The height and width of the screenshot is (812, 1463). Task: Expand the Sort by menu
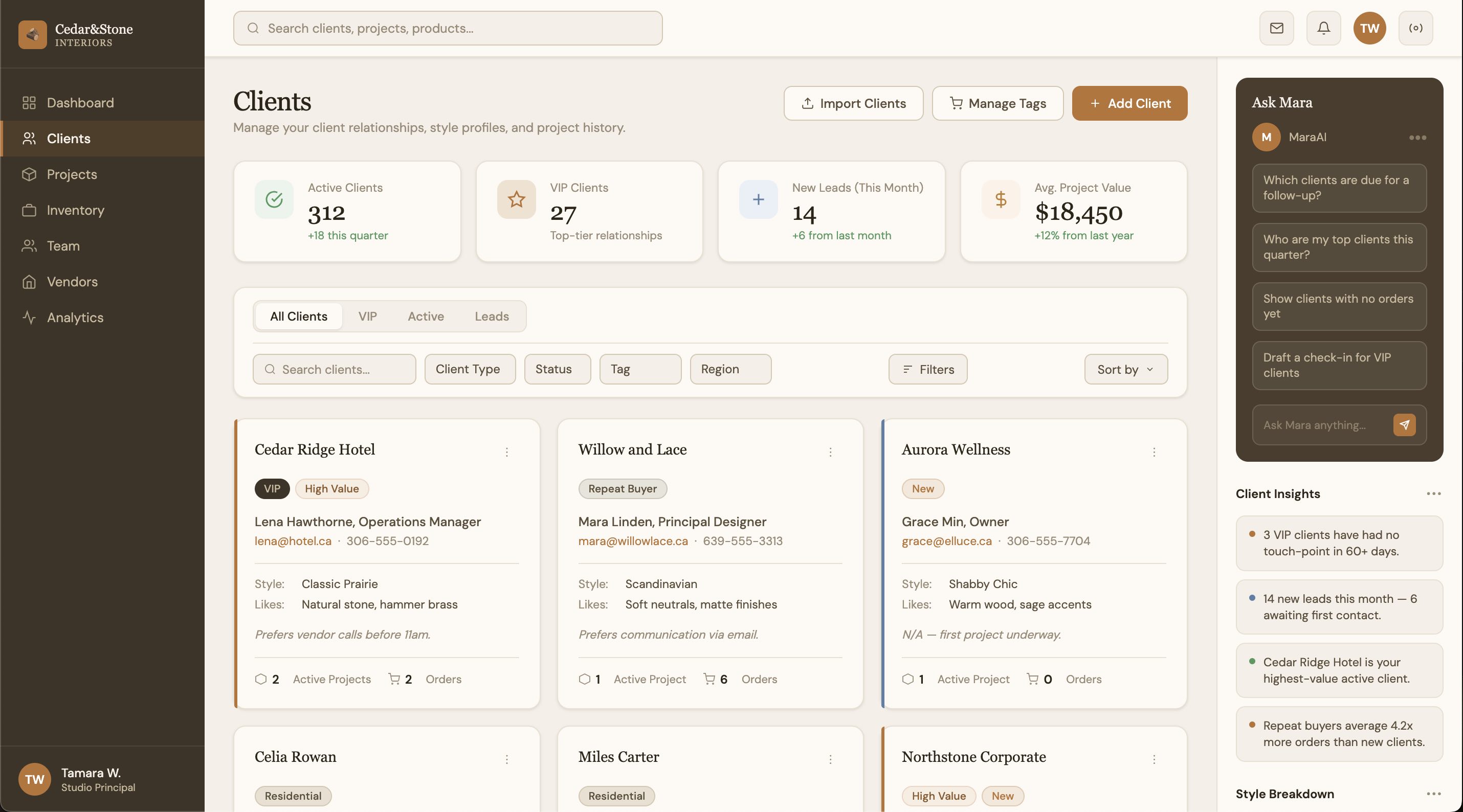click(1126, 369)
